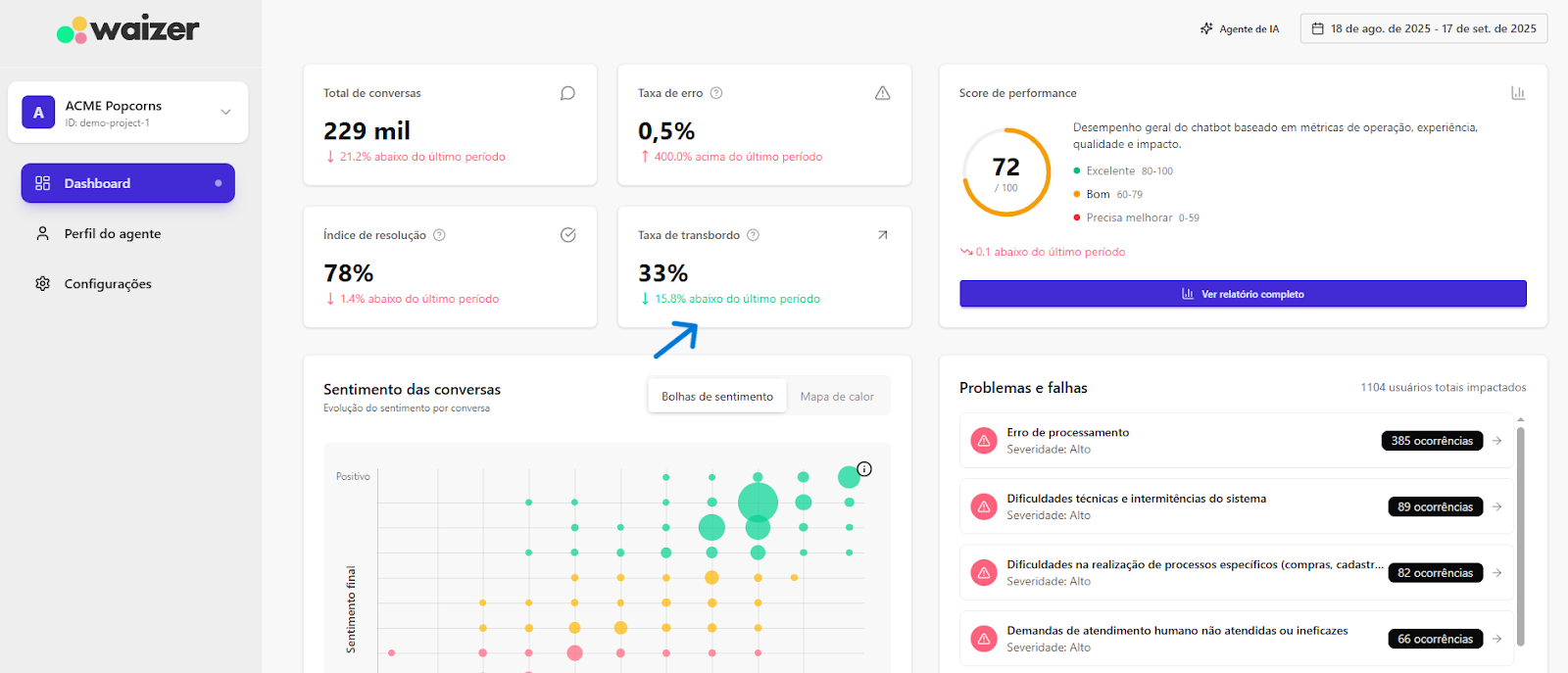The height and width of the screenshot is (673, 1568).
Task: Expand the Erro de processamento issue arrow
Action: click(x=1496, y=441)
